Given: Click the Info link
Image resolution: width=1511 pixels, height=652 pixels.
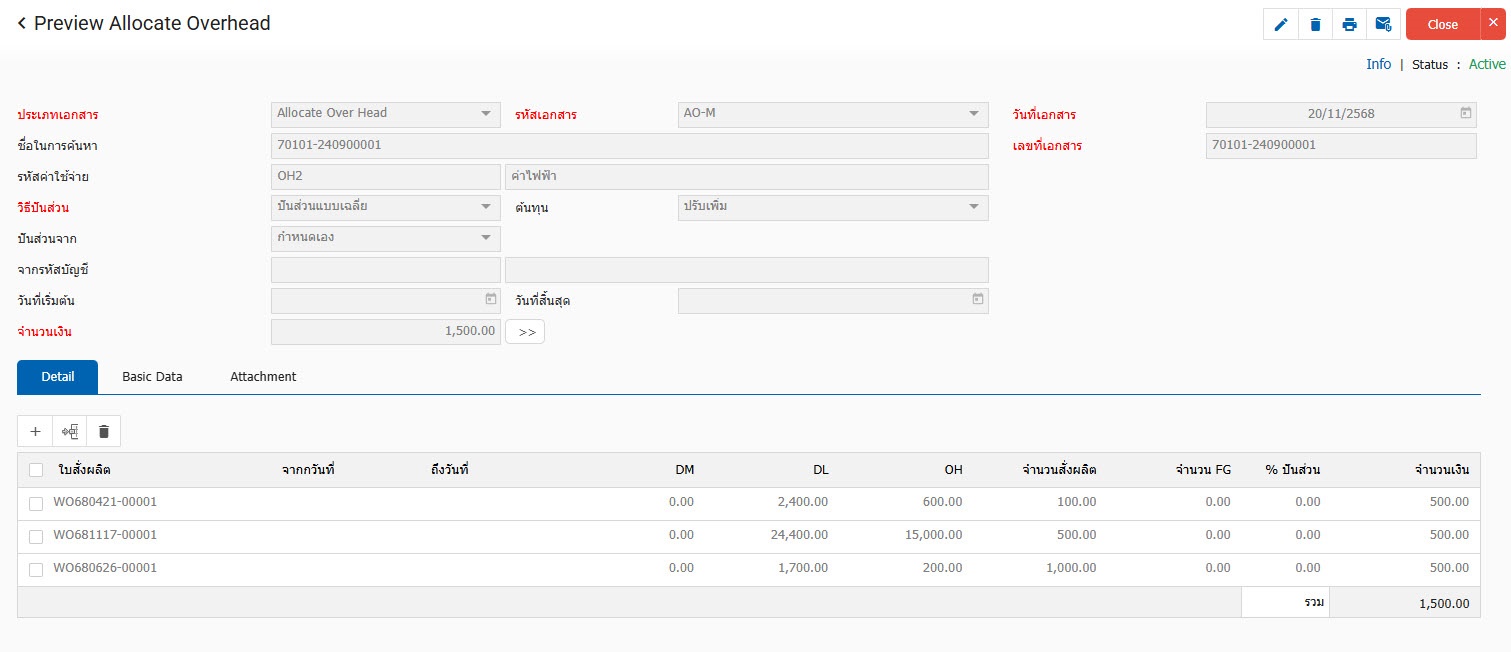Looking at the screenshot, I should (1378, 64).
